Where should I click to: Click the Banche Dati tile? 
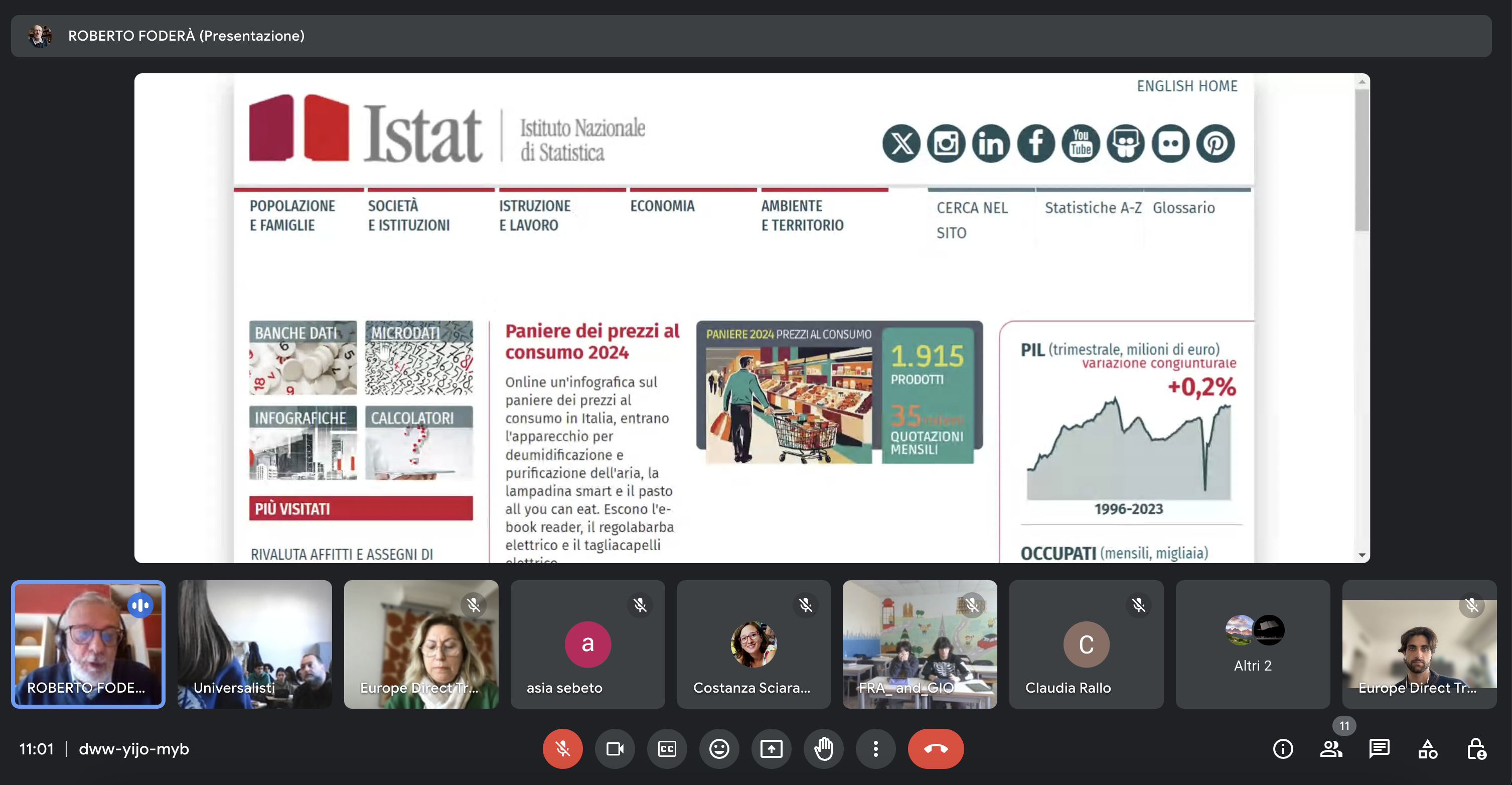[303, 357]
